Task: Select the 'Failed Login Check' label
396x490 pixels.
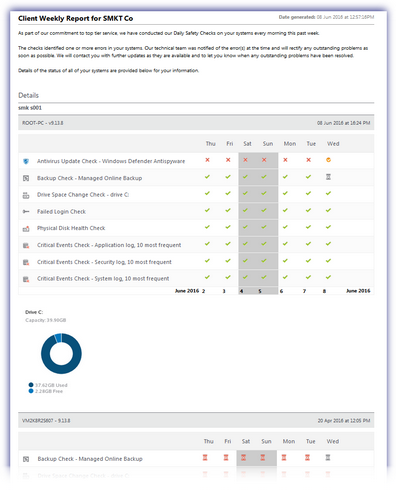Action: [x=61, y=212]
